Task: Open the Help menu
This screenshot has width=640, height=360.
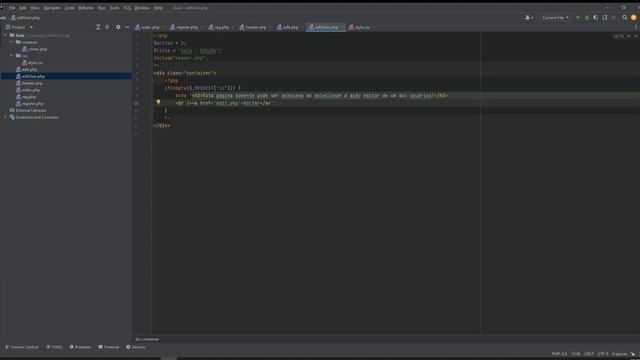Action: tap(158, 8)
